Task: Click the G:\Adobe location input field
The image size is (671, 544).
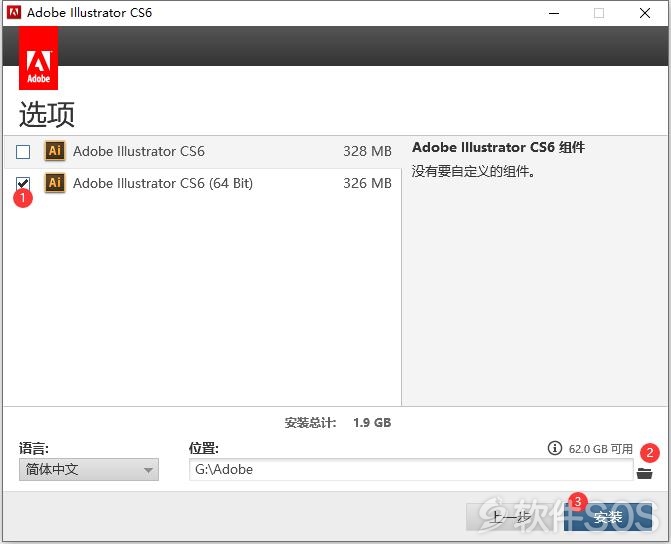Action: coord(411,470)
